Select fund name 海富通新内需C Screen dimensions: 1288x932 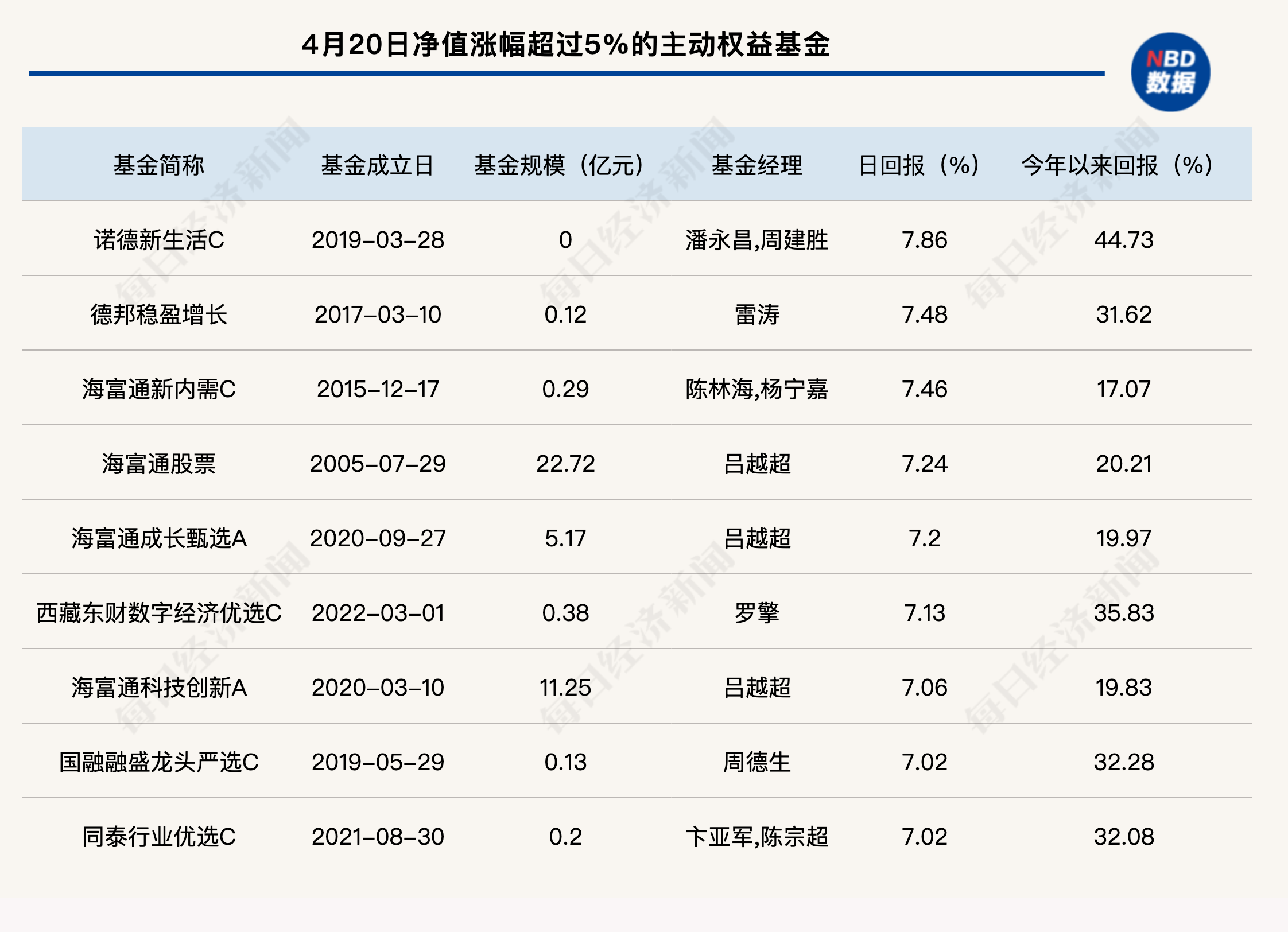click(x=159, y=389)
